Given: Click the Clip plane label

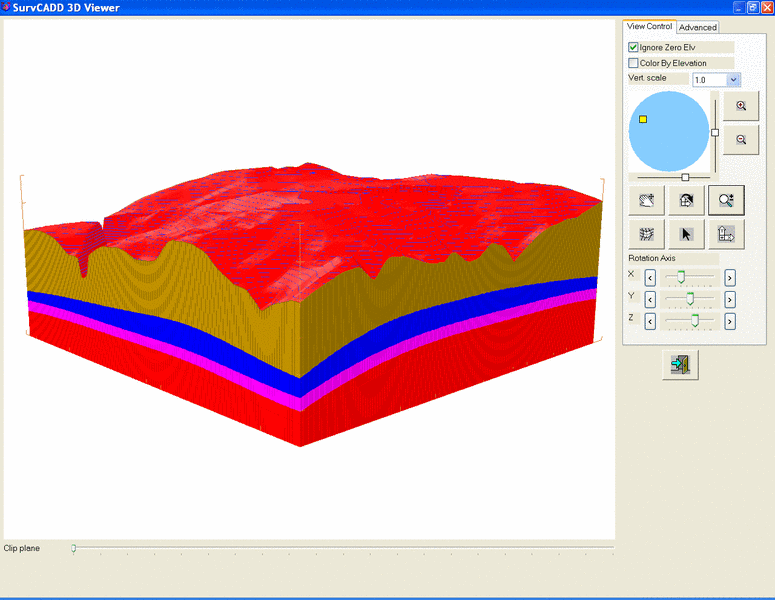Looking at the screenshot, I should [22, 548].
